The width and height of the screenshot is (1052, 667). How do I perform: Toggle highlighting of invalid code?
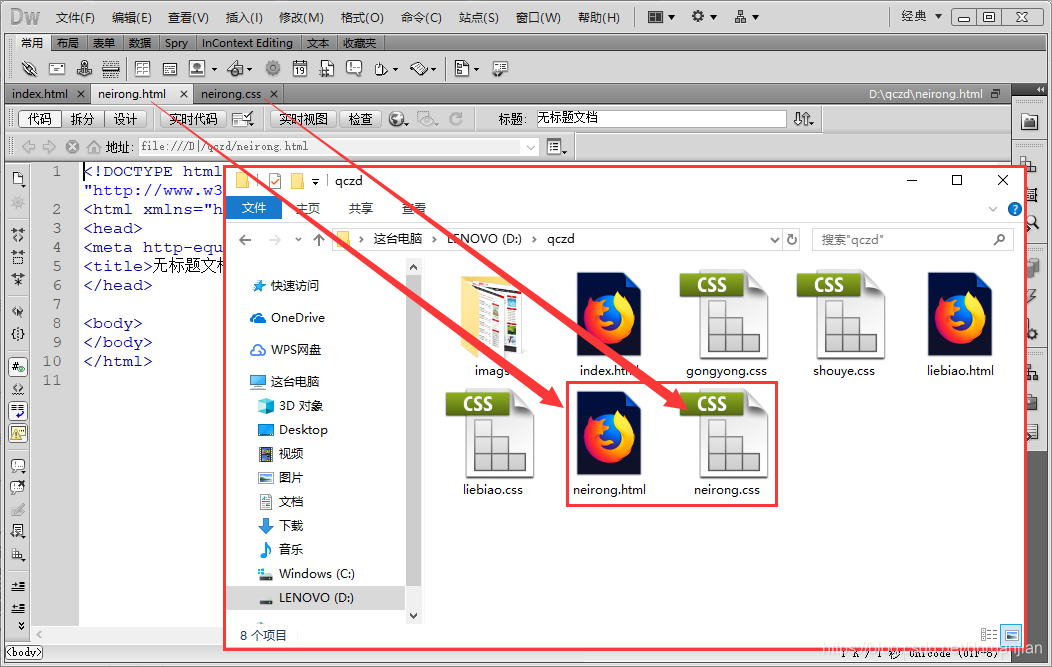coord(18,389)
